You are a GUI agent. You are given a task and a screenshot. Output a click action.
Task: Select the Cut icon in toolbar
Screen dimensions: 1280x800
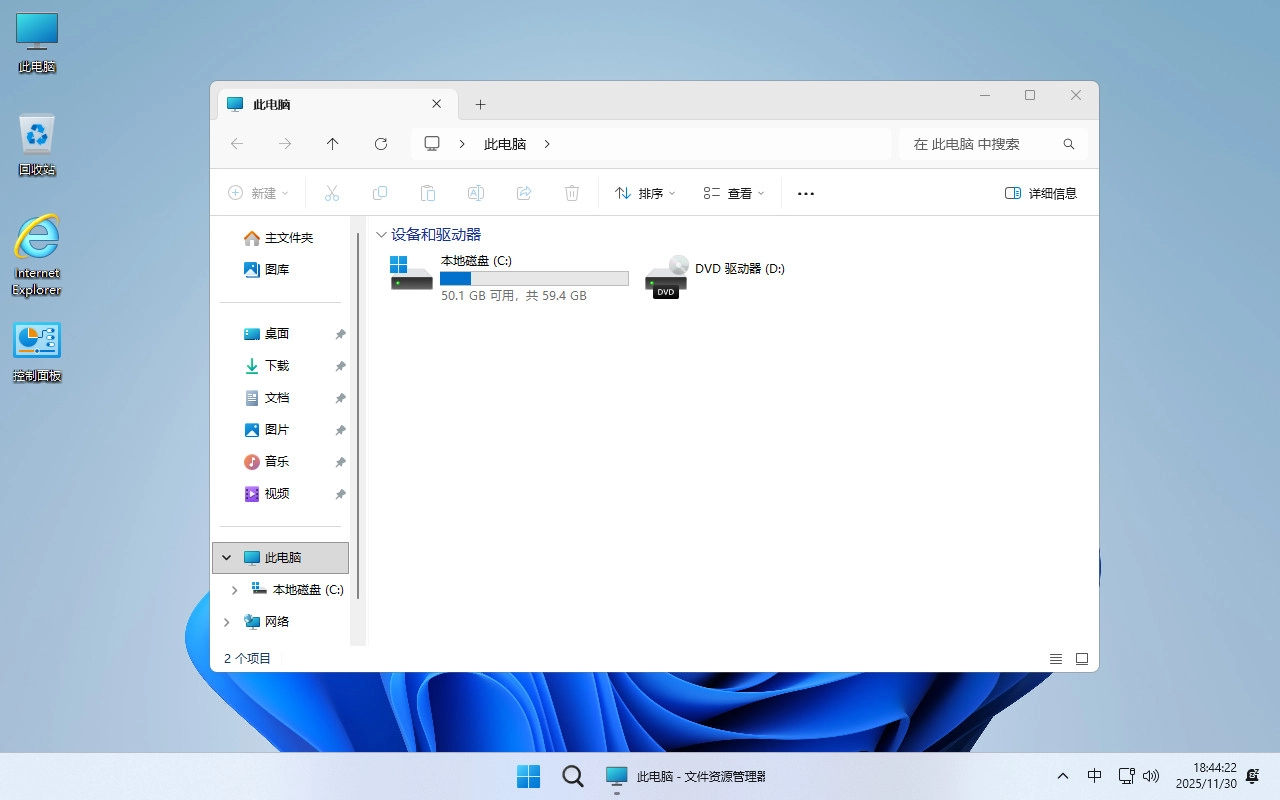[332, 192]
